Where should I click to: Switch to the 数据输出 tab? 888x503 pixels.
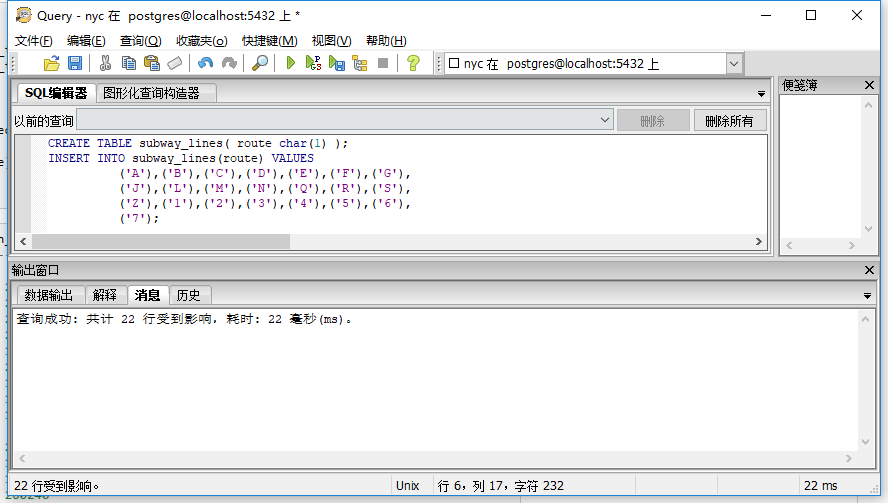coord(49,295)
